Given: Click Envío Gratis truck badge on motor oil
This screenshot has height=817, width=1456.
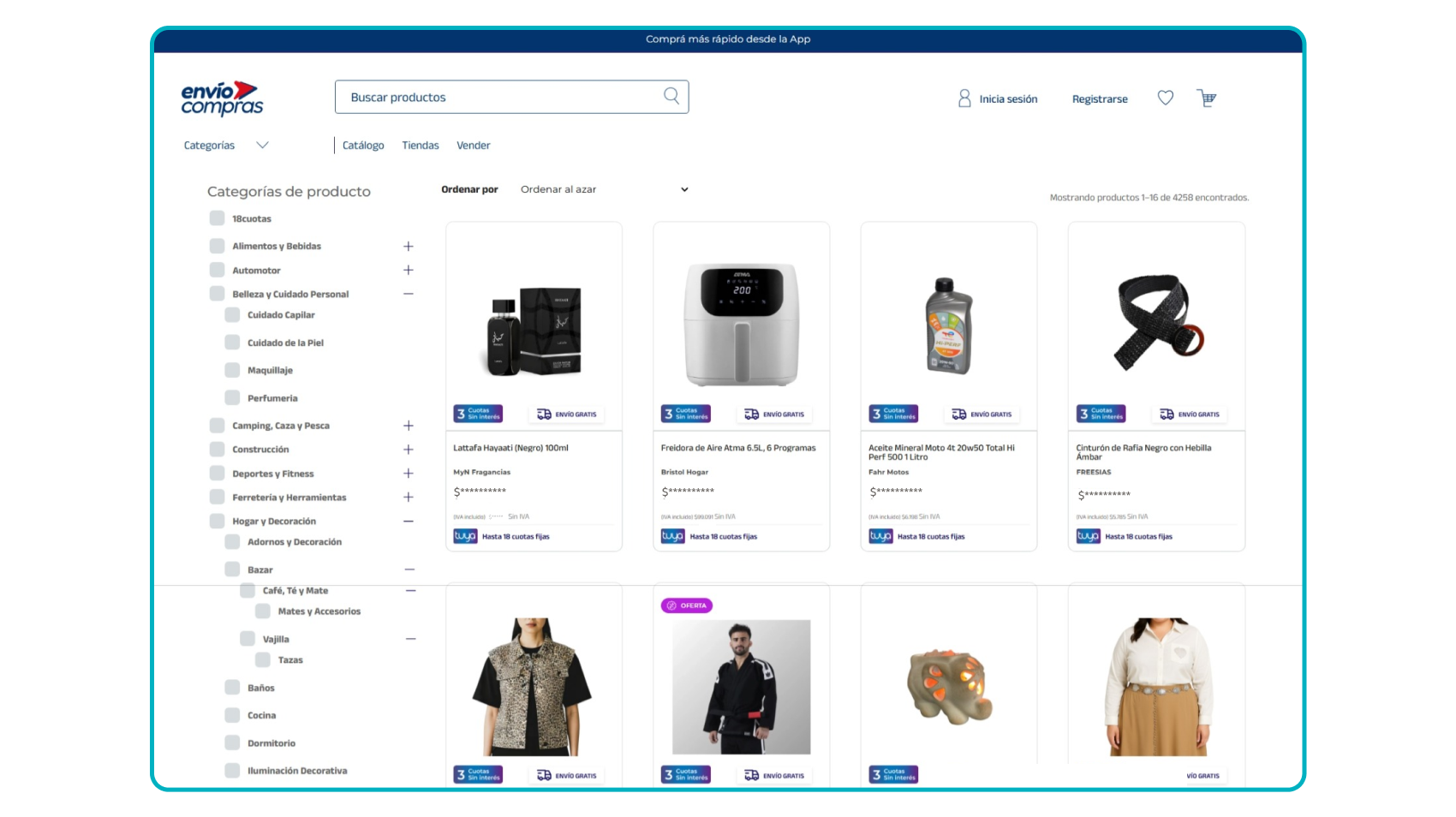Looking at the screenshot, I should (982, 414).
